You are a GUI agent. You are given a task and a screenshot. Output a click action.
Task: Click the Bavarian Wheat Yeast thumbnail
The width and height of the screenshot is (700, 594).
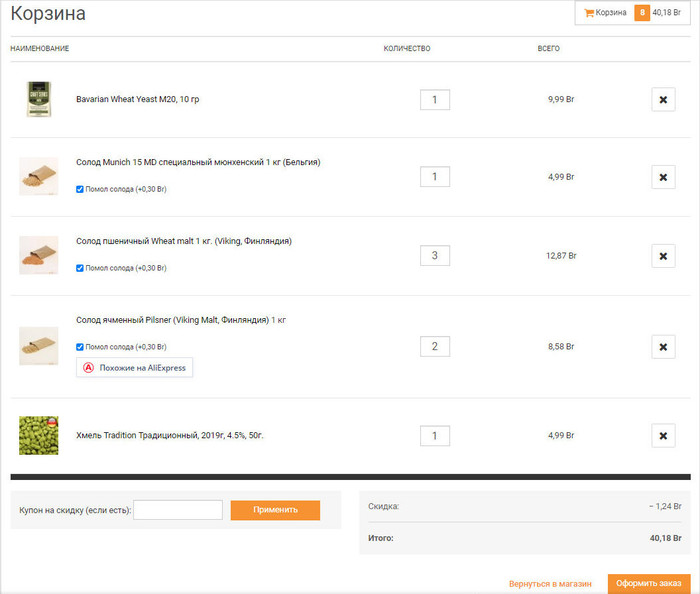pyautogui.click(x=39, y=99)
